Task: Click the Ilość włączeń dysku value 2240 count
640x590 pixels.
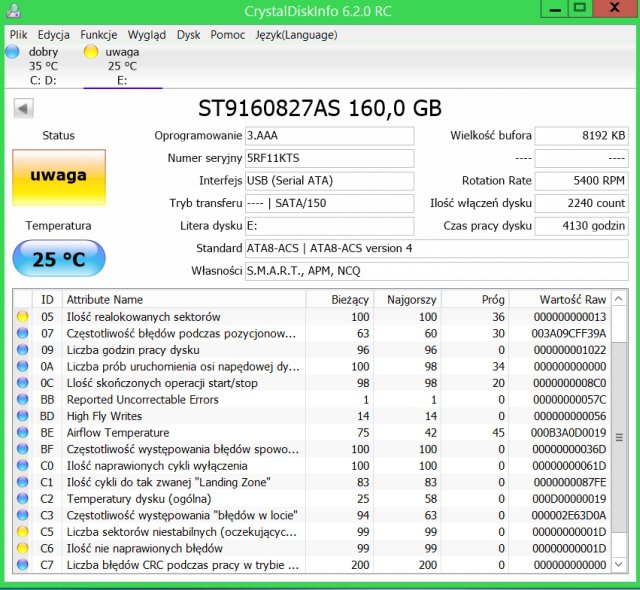Action: pyautogui.click(x=582, y=203)
